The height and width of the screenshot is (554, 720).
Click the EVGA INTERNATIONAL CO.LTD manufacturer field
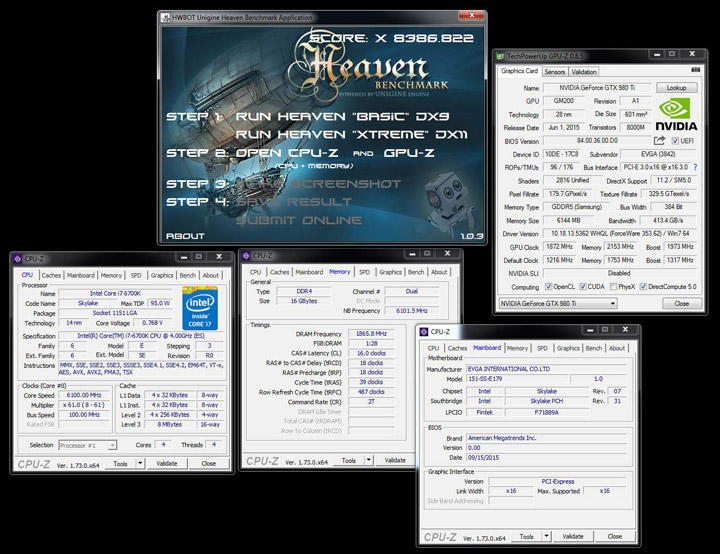click(547, 369)
